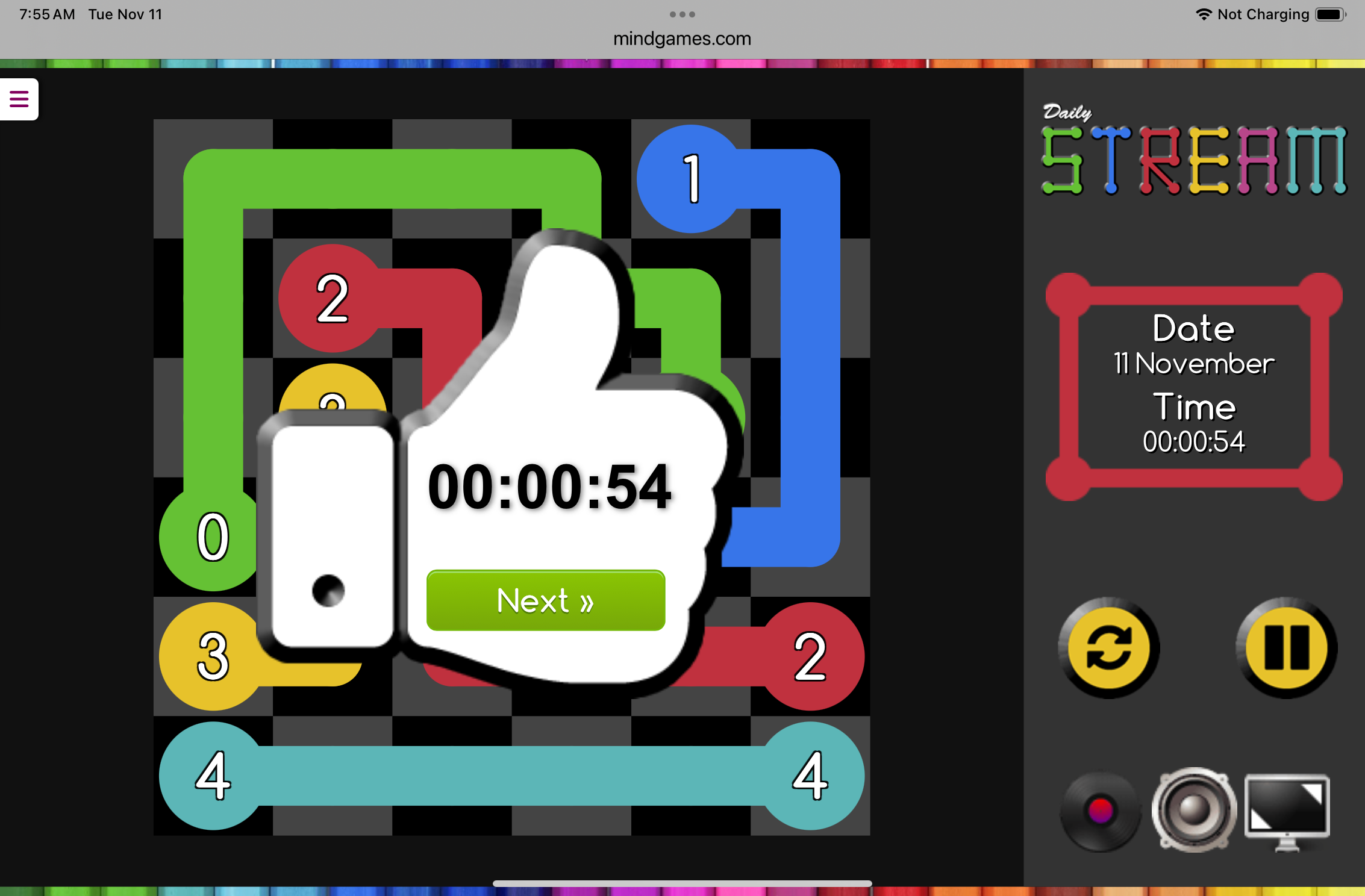Click the thumbs-up completion time display
This screenshot has width=1365, height=896.
pos(549,487)
